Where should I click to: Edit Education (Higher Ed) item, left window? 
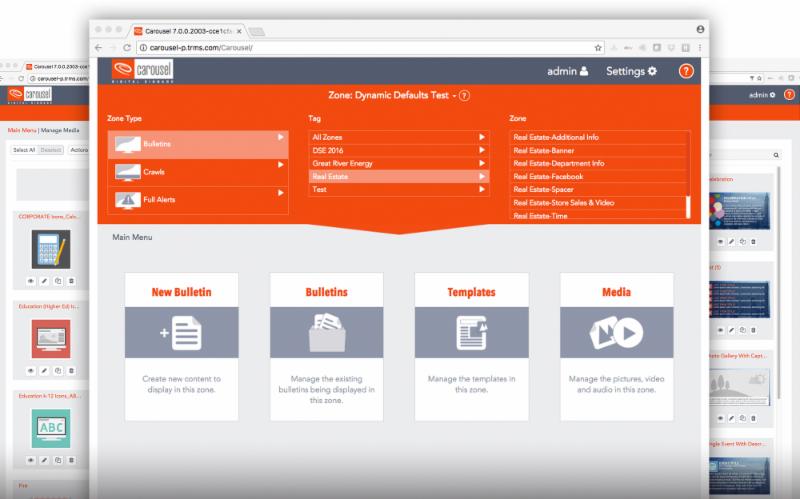tap(44, 371)
